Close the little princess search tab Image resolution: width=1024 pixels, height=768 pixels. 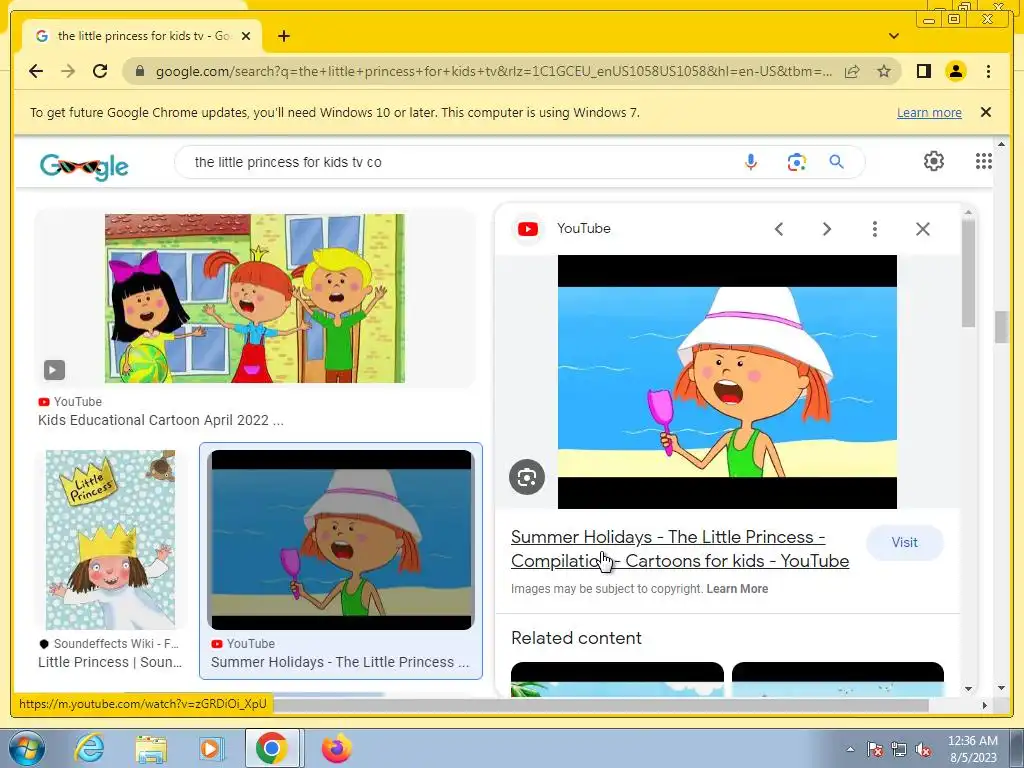(x=246, y=36)
